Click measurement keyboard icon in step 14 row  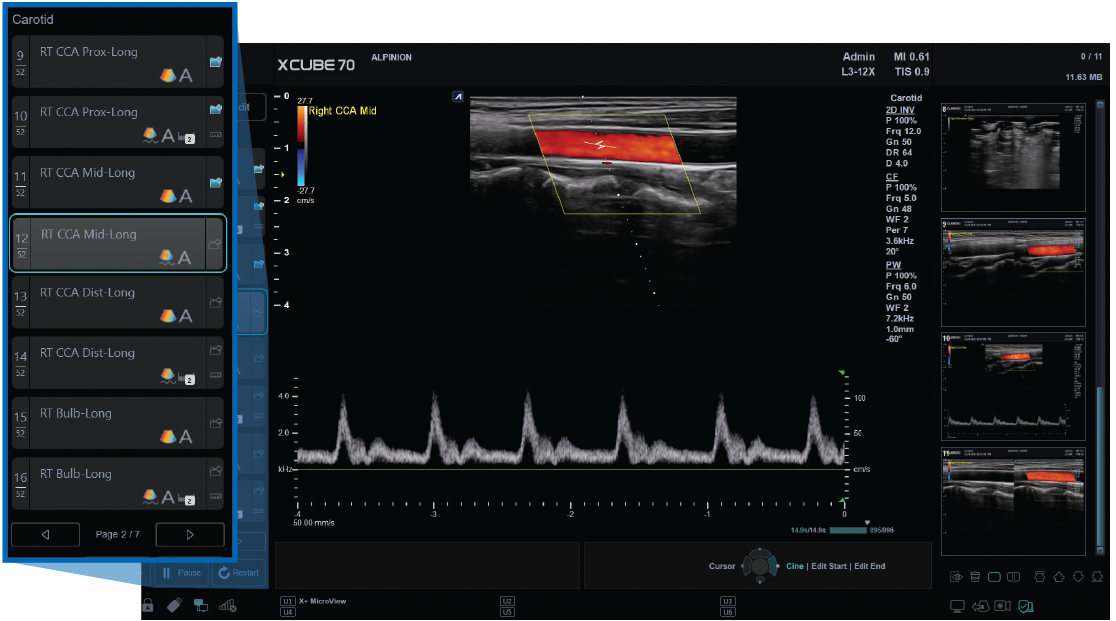(x=216, y=375)
